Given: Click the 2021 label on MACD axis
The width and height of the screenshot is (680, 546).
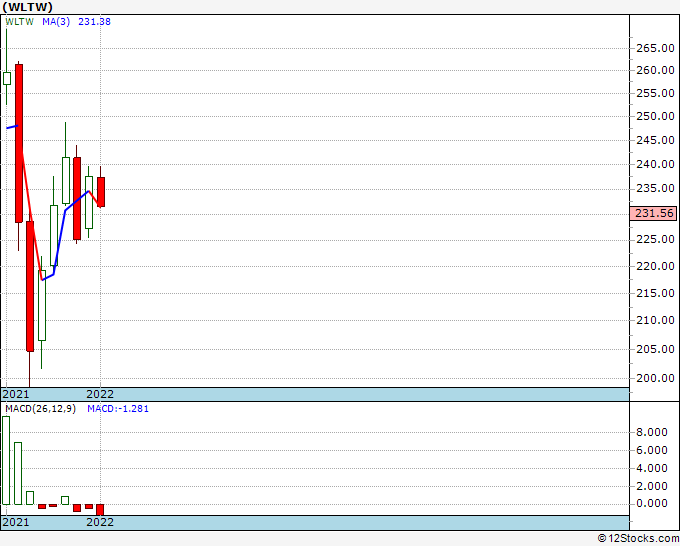Looking at the screenshot, I should (x=16, y=522).
